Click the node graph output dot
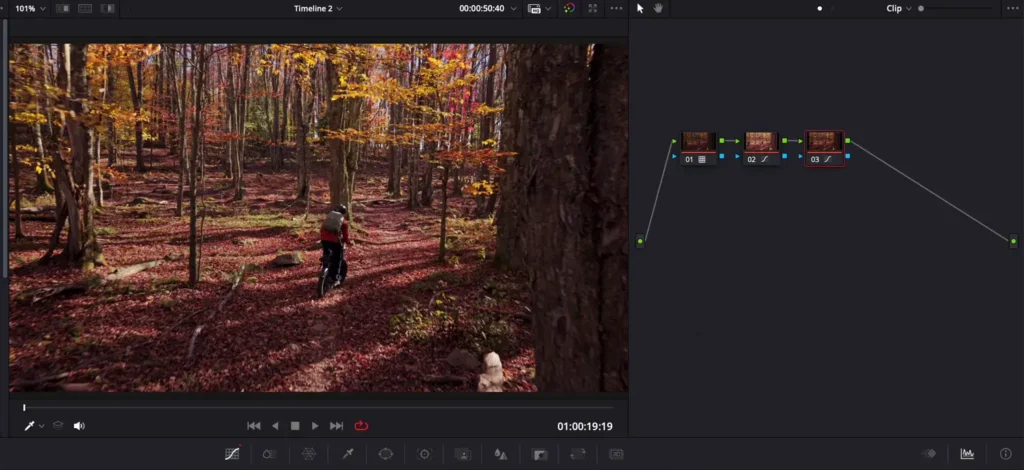Image resolution: width=1024 pixels, height=470 pixels. tap(1014, 242)
